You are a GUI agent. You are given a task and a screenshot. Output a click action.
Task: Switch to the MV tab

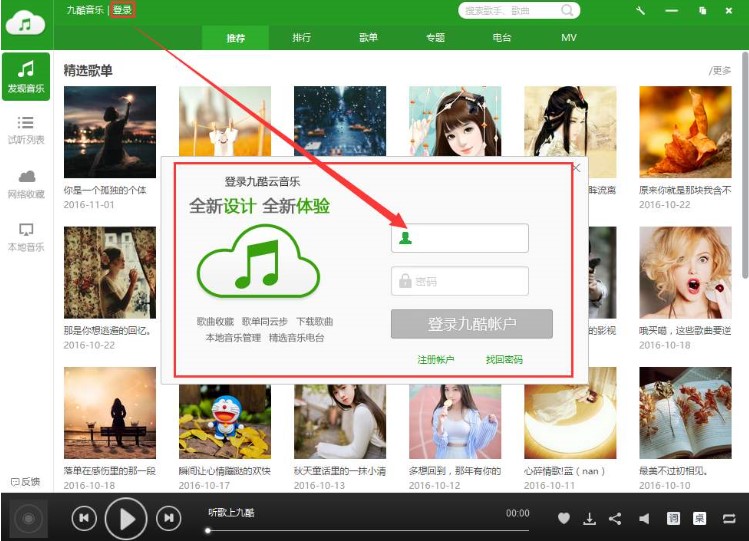point(569,38)
